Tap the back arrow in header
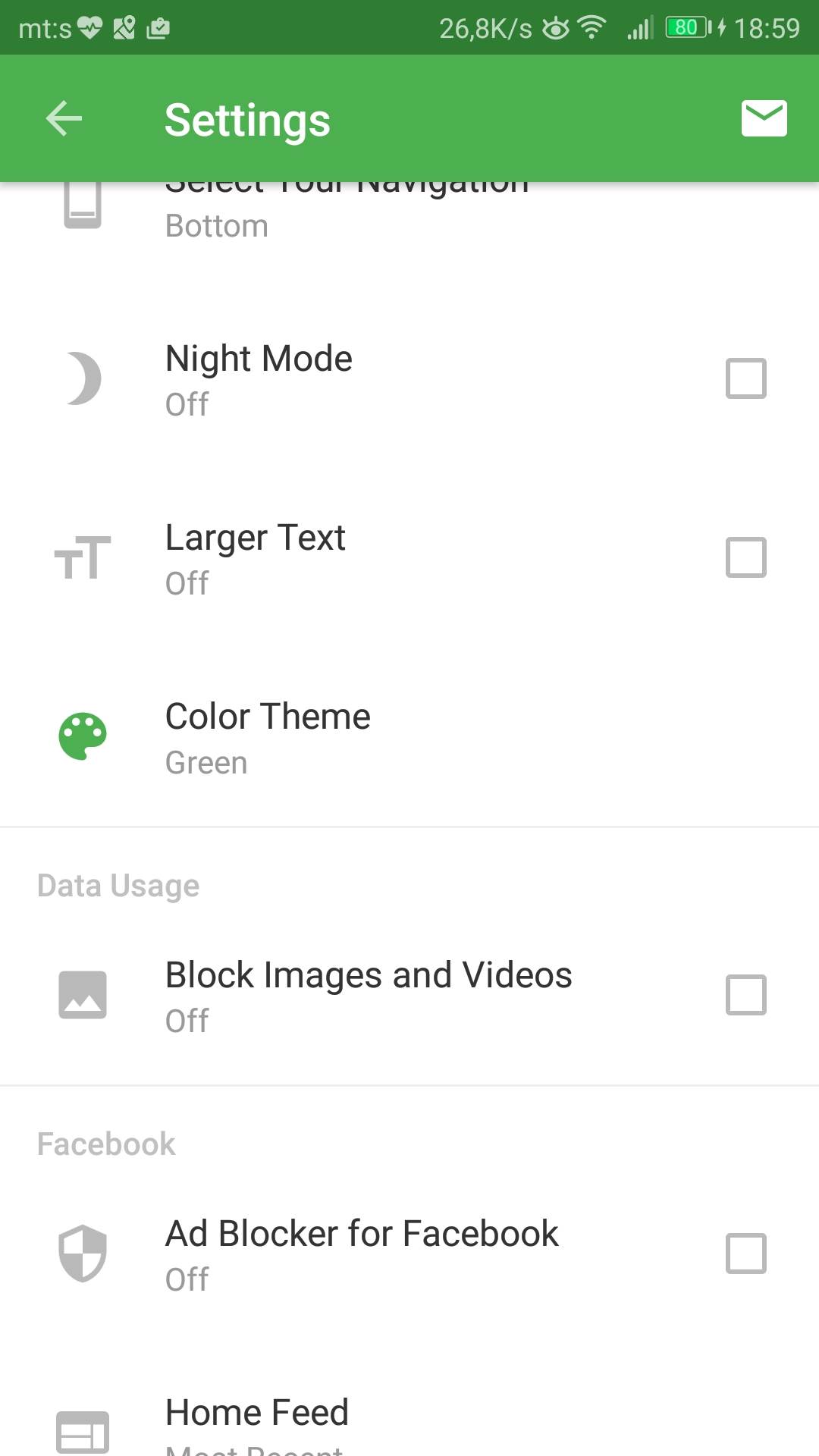Screen dimensions: 819x1456 (64, 118)
